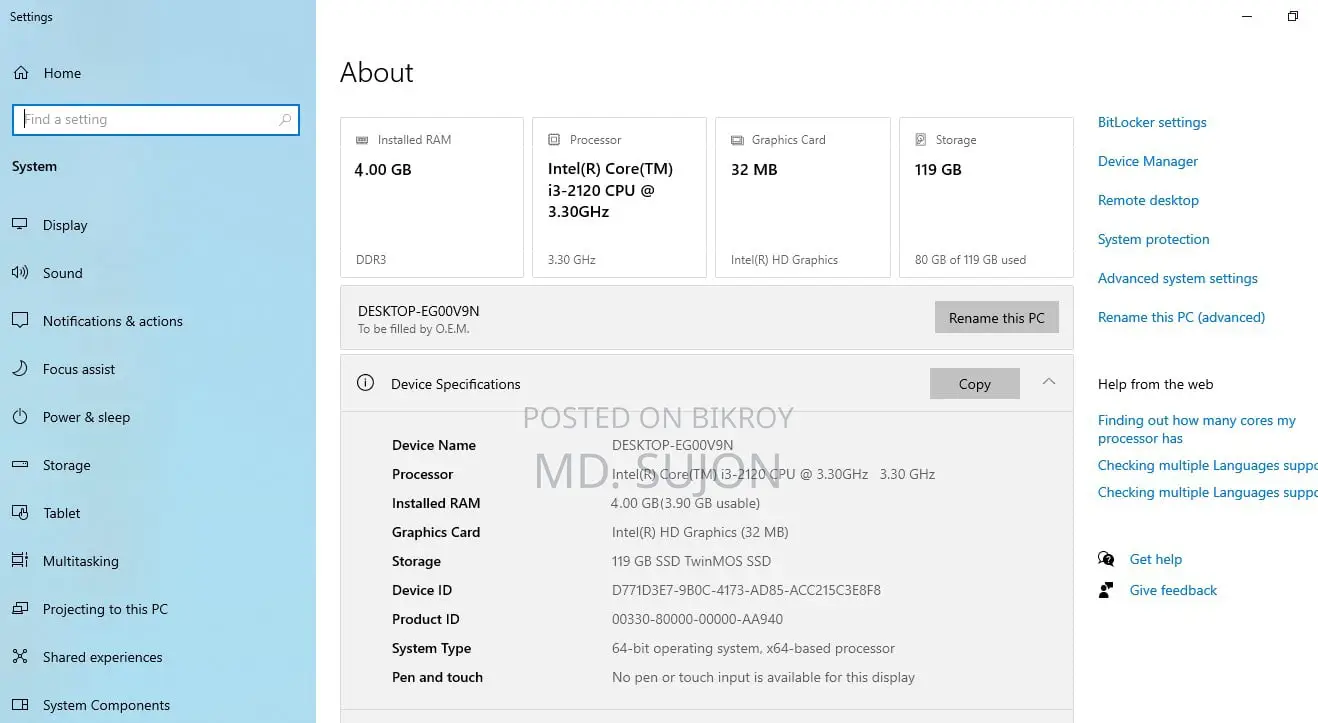Click the Focus assist moon icon
Image resolution: width=1318 pixels, height=723 pixels.
click(x=20, y=369)
